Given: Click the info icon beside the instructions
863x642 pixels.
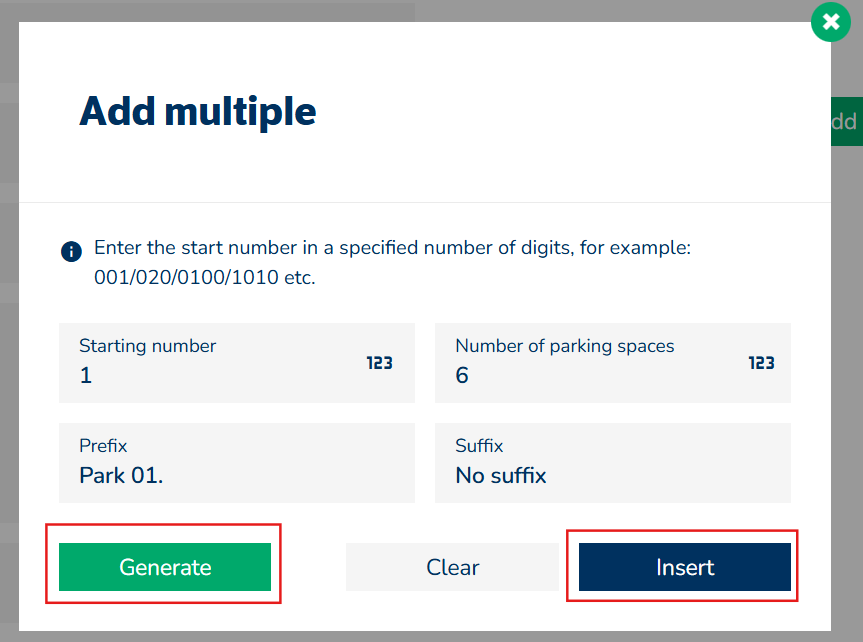Looking at the screenshot, I should [71, 250].
